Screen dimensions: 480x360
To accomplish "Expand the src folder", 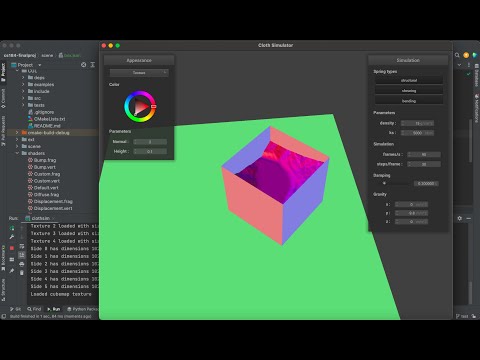I will click(23, 98).
